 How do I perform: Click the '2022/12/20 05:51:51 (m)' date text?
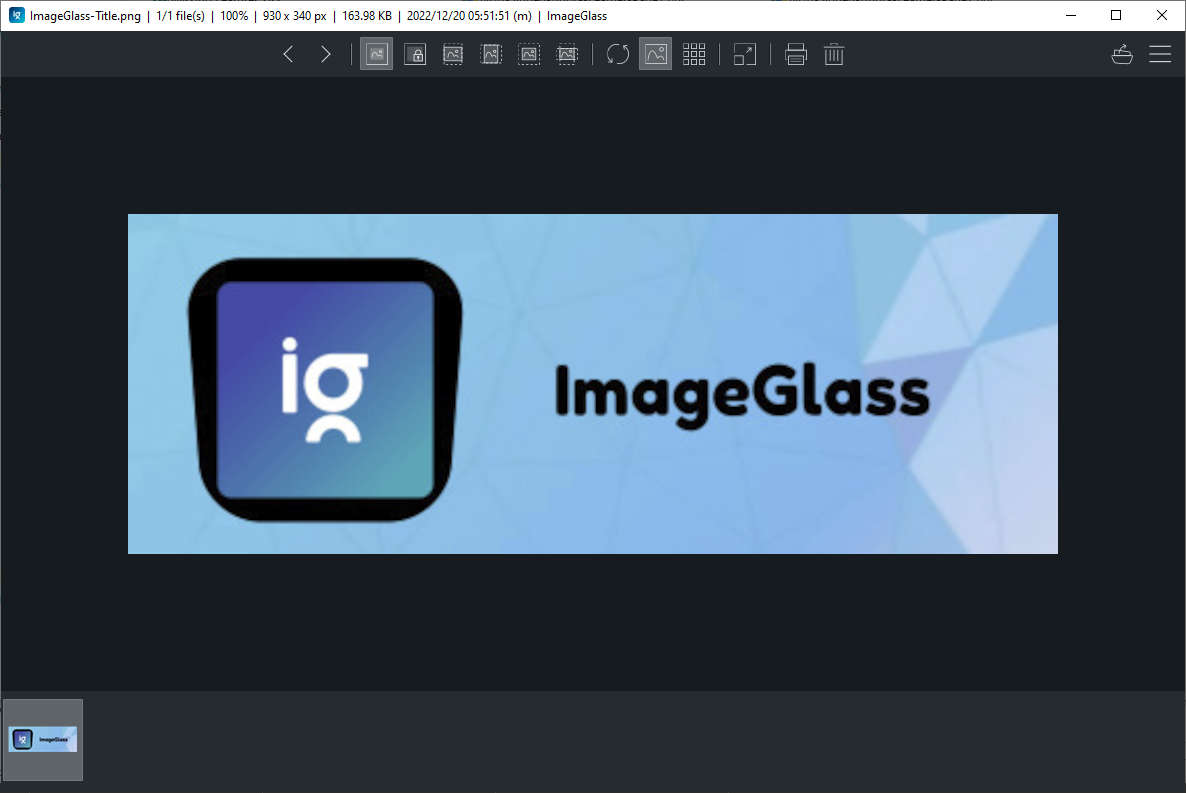coord(469,16)
